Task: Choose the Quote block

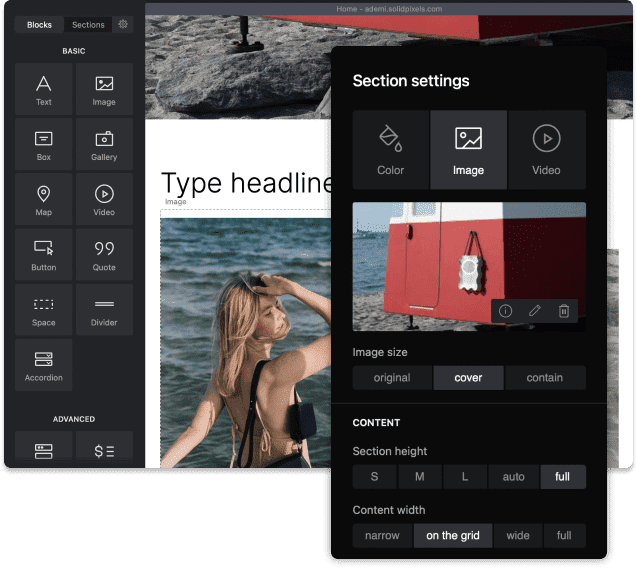Action: point(104,255)
